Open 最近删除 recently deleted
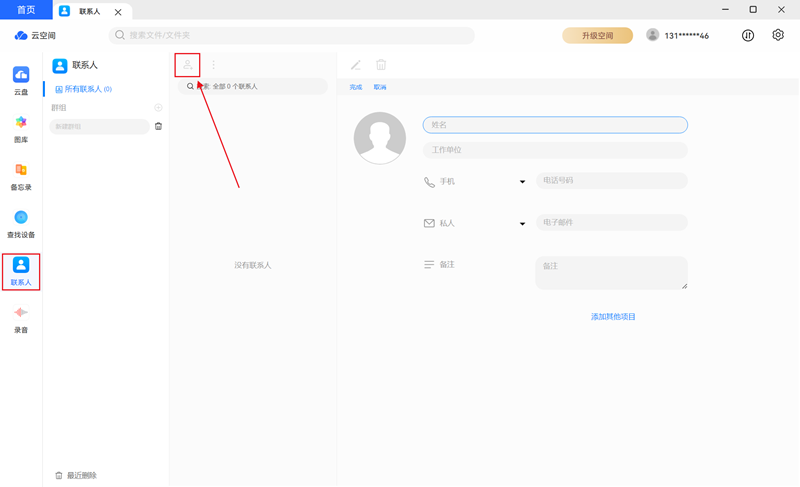 click(76, 475)
